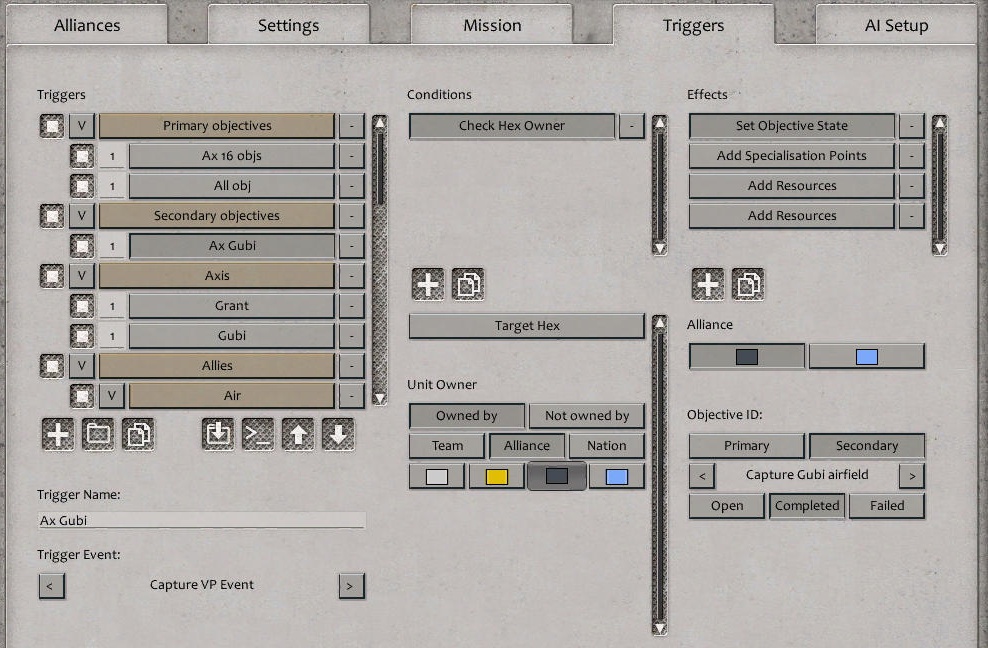Screen dimensions: 988x648
Task: Click the import trigger icon with the download arrow
Action: click(x=218, y=434)
